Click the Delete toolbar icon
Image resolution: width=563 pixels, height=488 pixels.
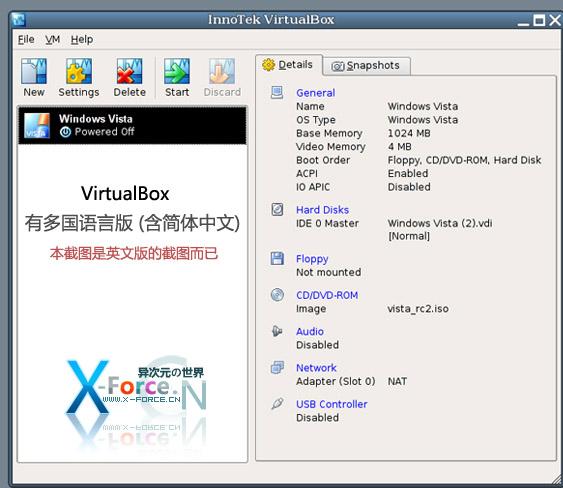(129, 71)
